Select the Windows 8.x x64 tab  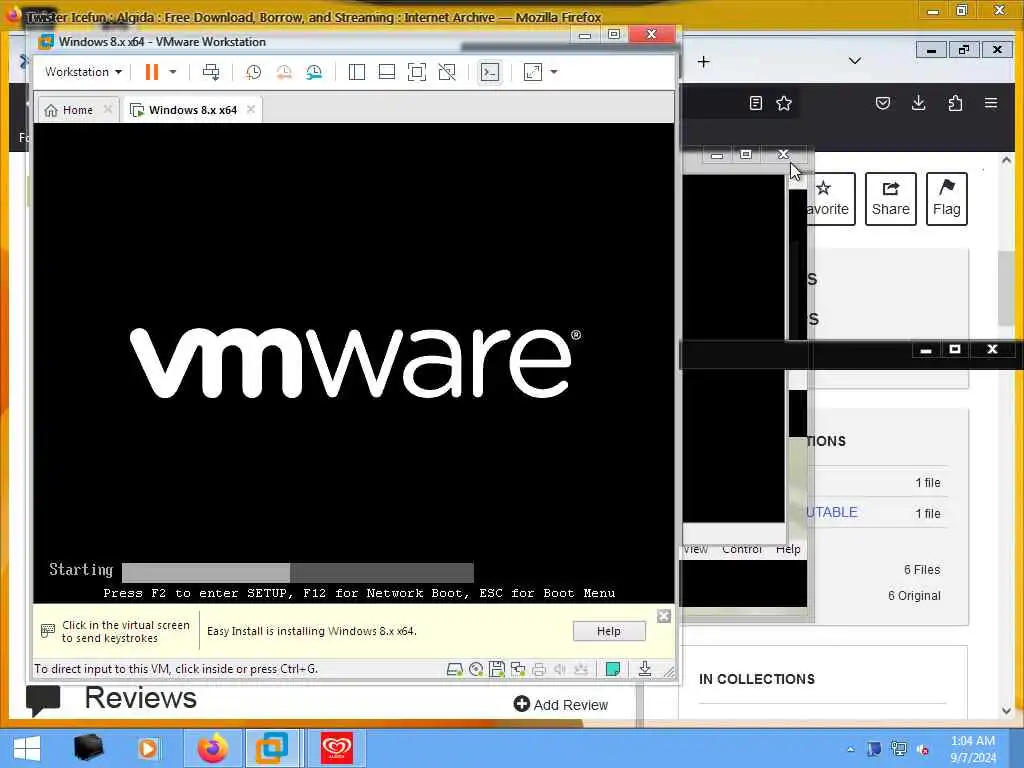point(184,110)
